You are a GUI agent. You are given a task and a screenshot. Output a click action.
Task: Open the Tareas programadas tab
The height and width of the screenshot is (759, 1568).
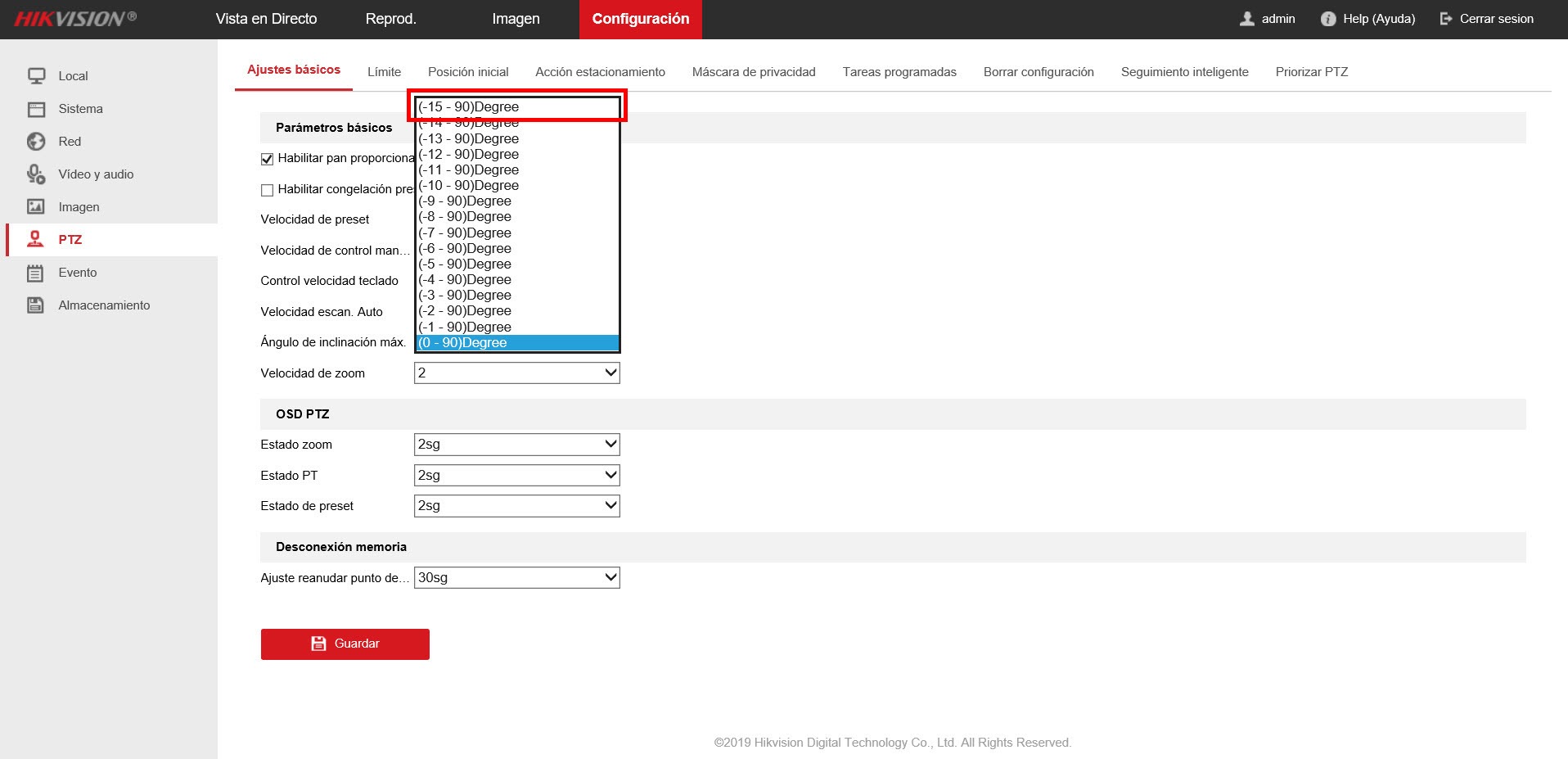click(899, 72)
